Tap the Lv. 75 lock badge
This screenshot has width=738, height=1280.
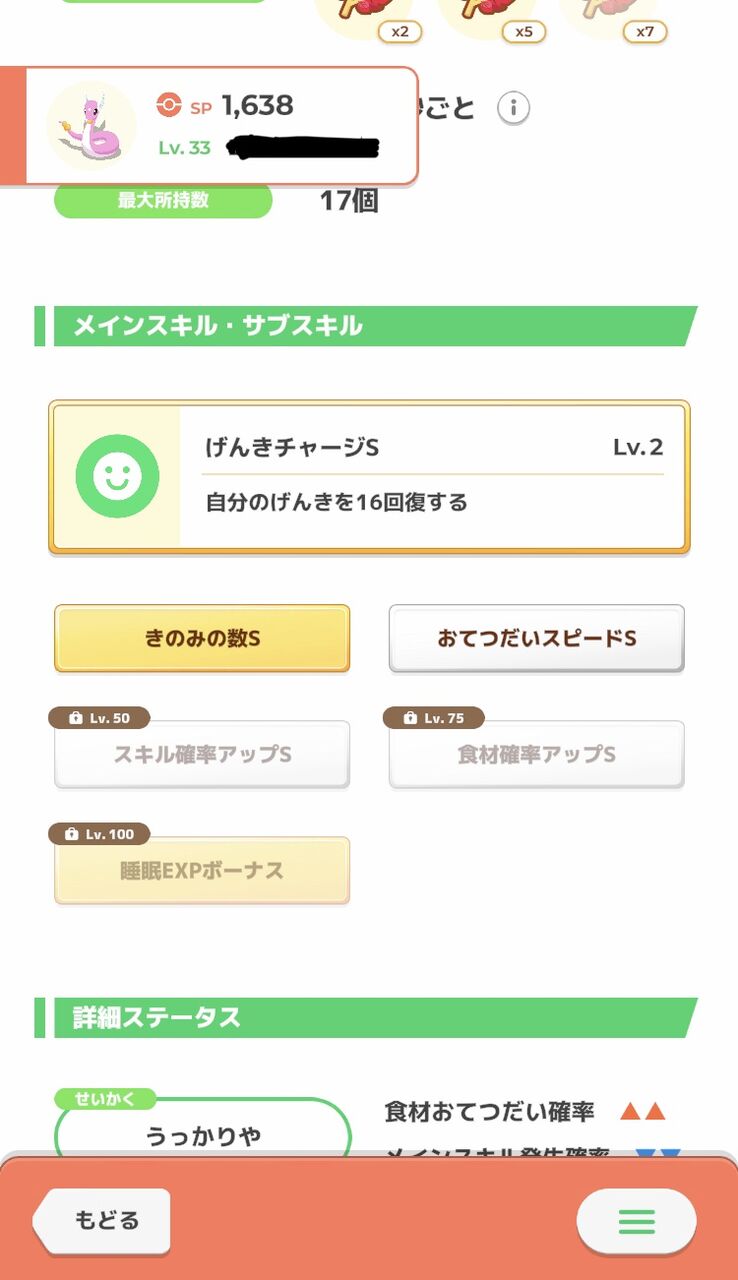(434, 718)
